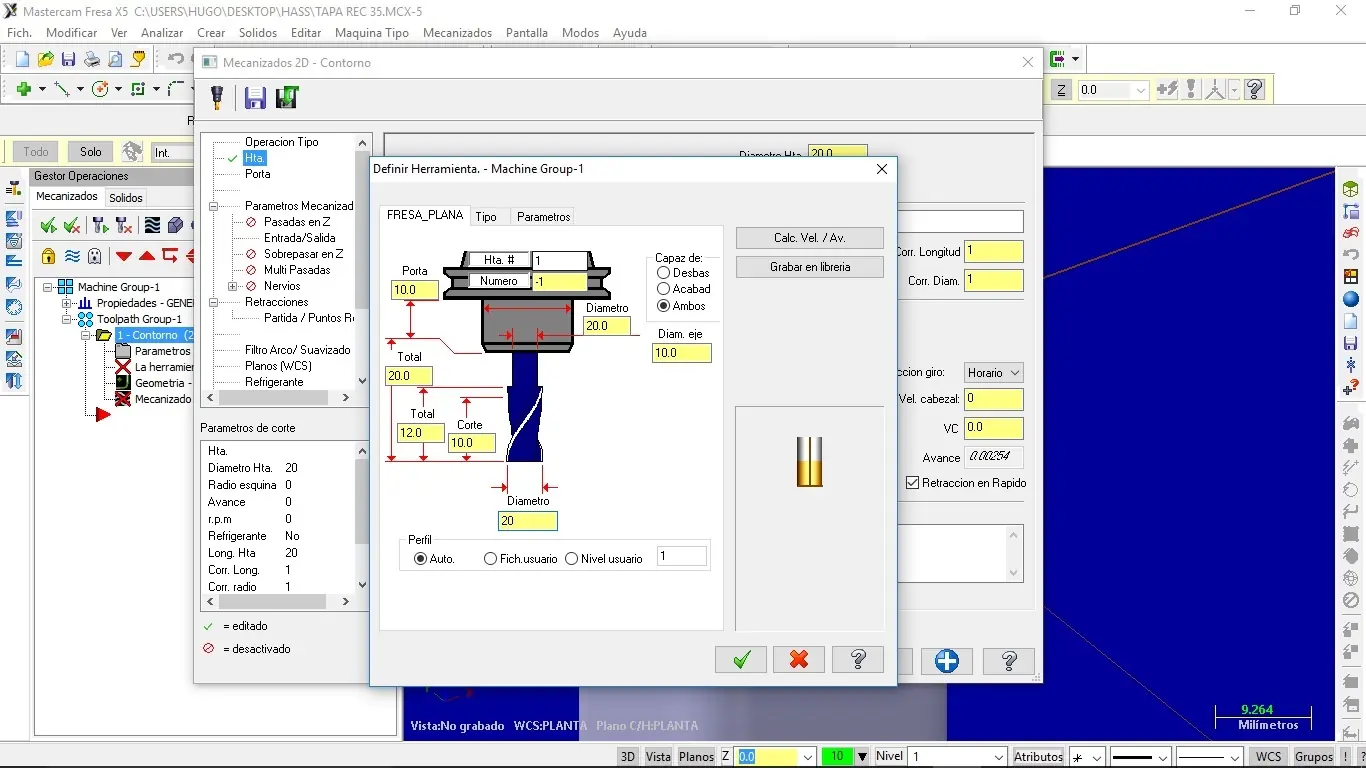This screenshot has height=768, width=1366.
Task: Save the file using the main toolbar diskette
Action: (x=68, y=60)
